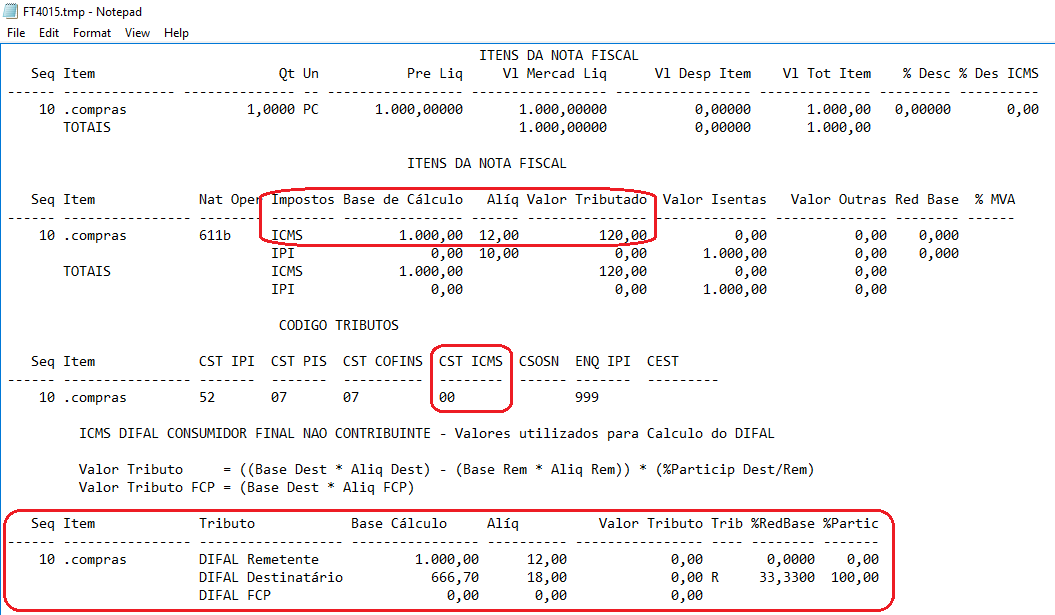Click the DIFAL FCP row label
Image resolution: width=1055 pixels, height=615 pixels.
(x=234, y=595)
